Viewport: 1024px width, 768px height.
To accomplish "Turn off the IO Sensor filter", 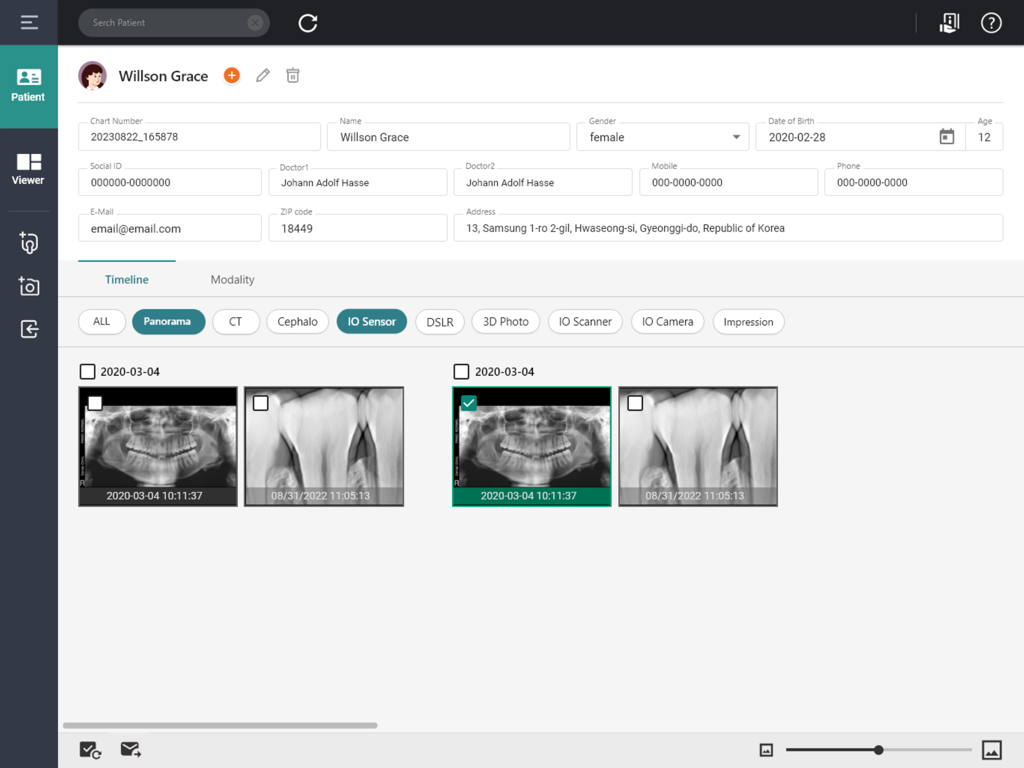I will tap(371, 321).
